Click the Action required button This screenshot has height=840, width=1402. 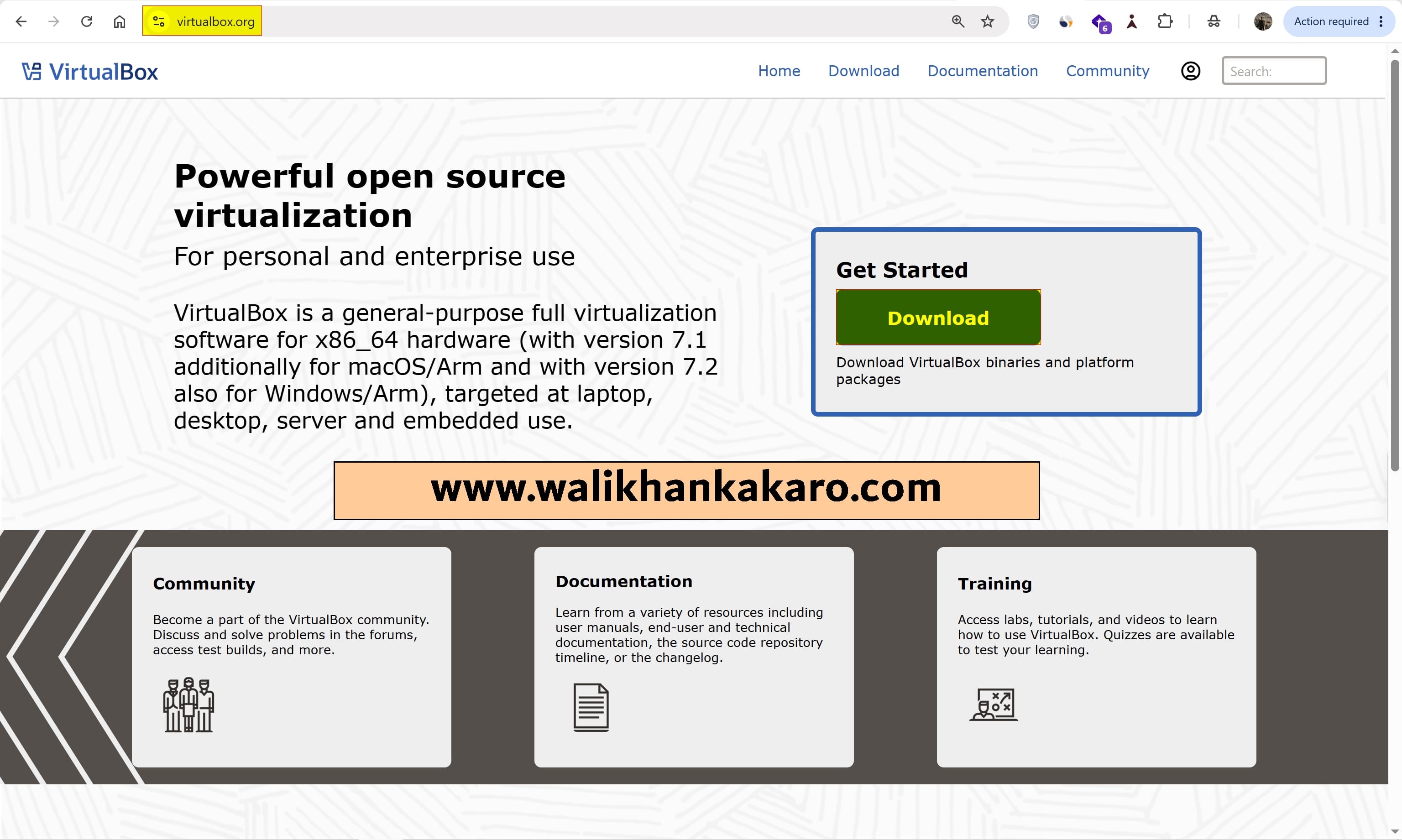pos(1339,21)
